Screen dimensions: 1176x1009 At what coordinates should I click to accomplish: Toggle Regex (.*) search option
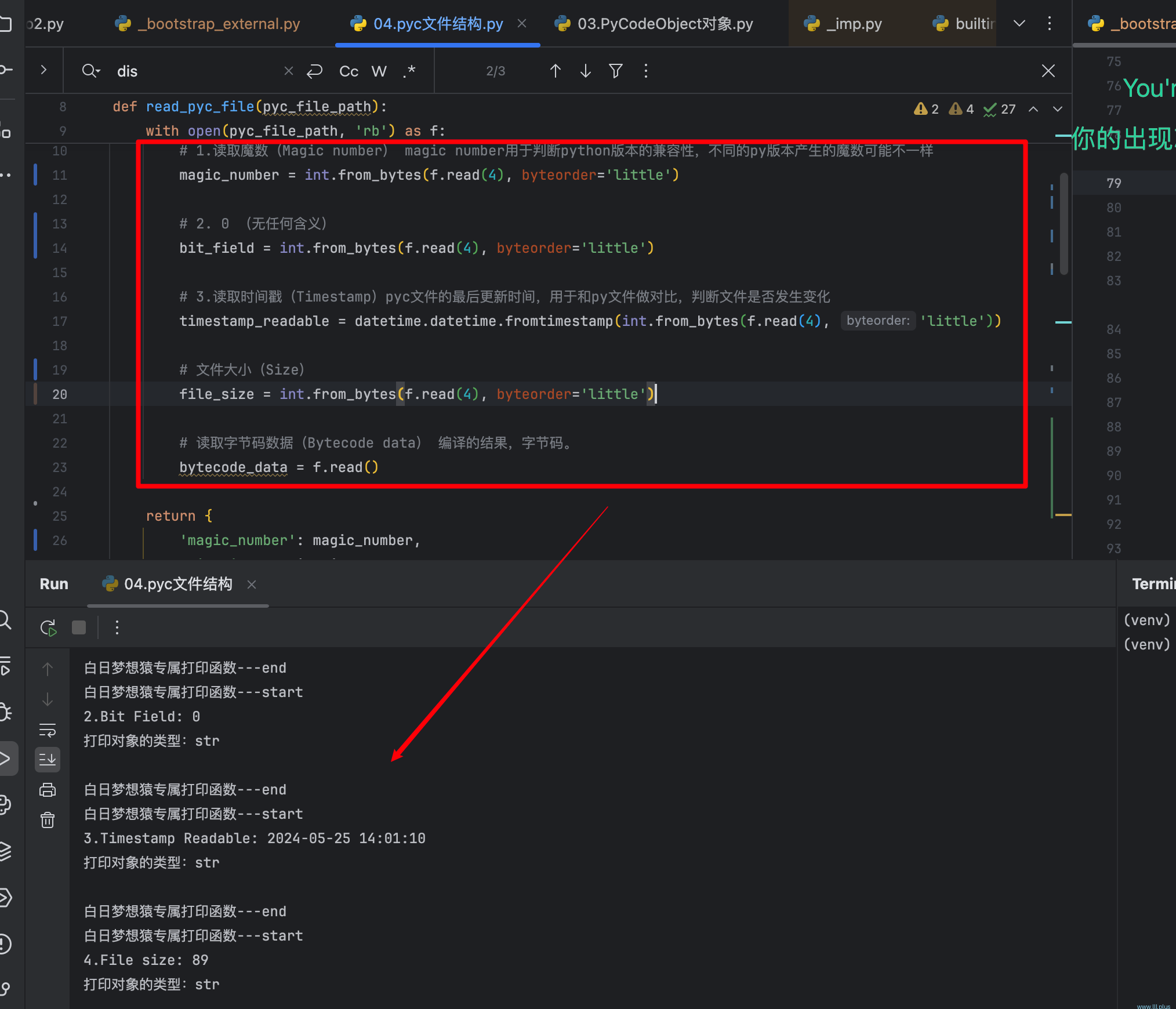409,71
